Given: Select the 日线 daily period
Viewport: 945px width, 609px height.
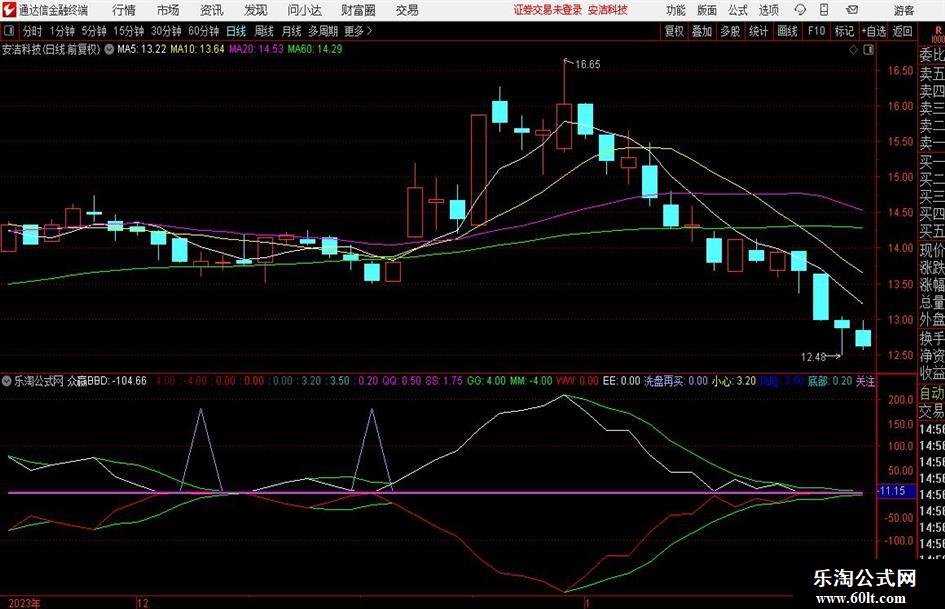Looking at the screenshot, I should click(x=236, y=31).
